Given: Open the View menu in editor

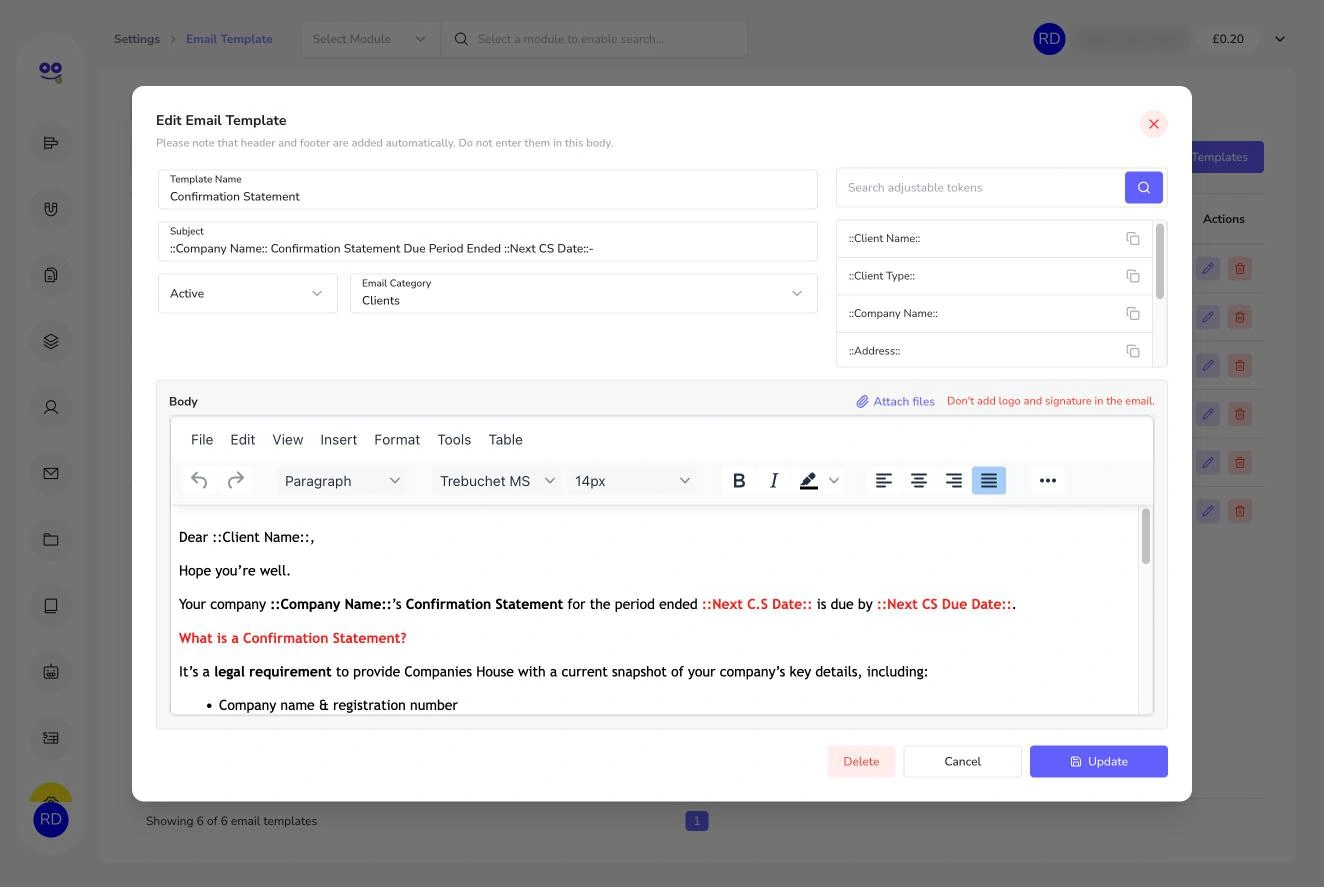Looking at the screenshot, I should click(288, 440).
